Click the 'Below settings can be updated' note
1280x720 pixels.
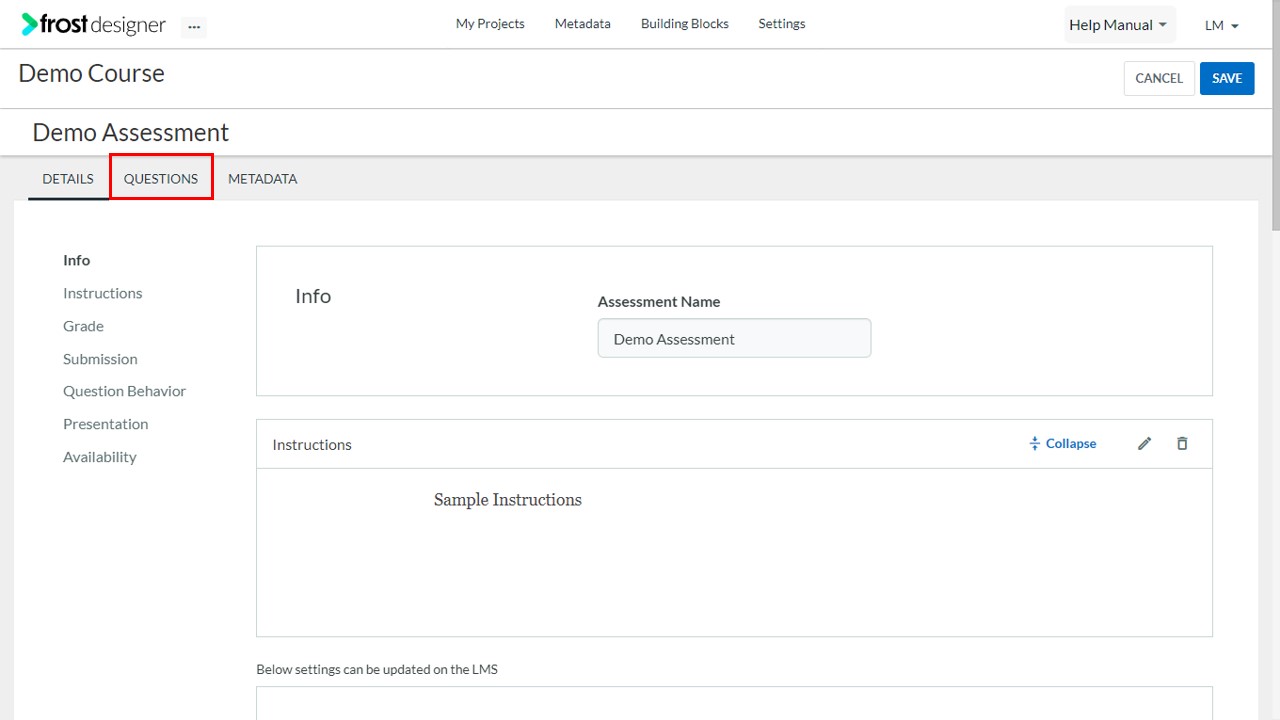click(377, 669)
